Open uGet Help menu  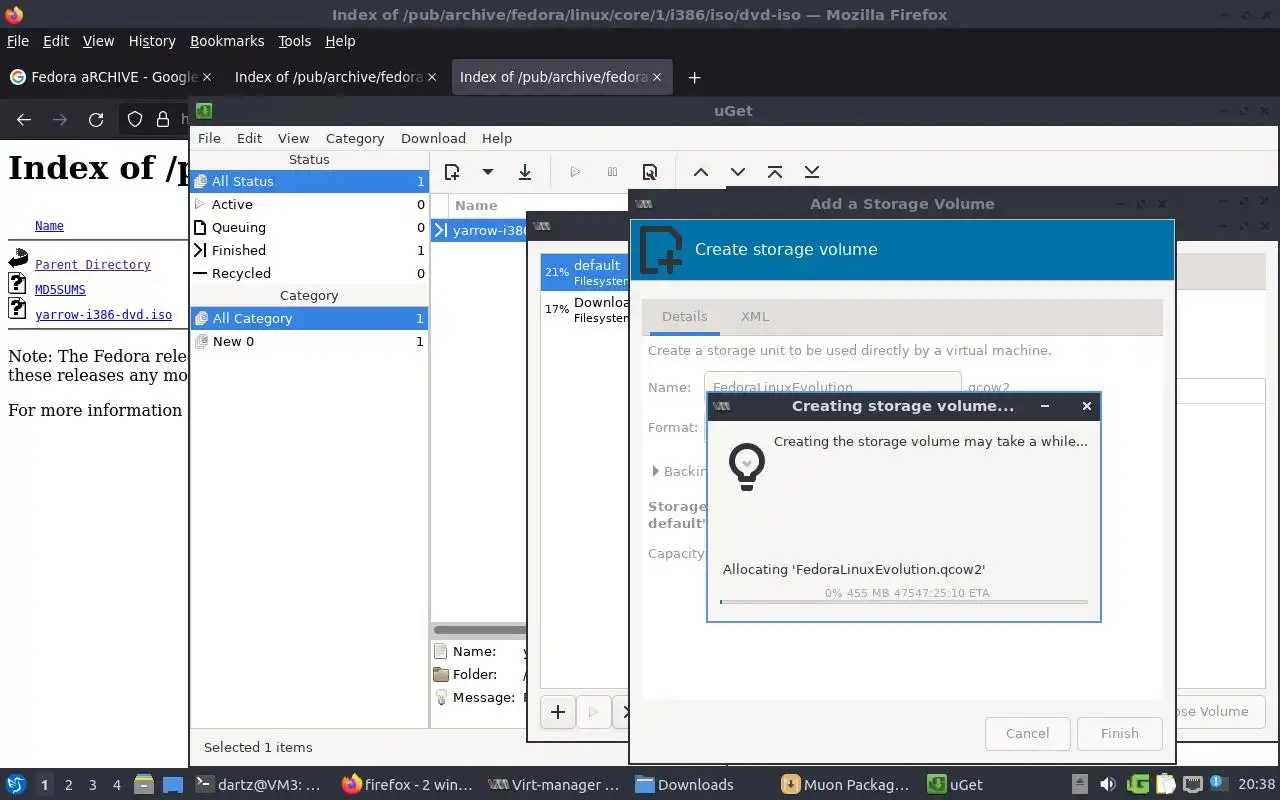(x=497, y=138)
